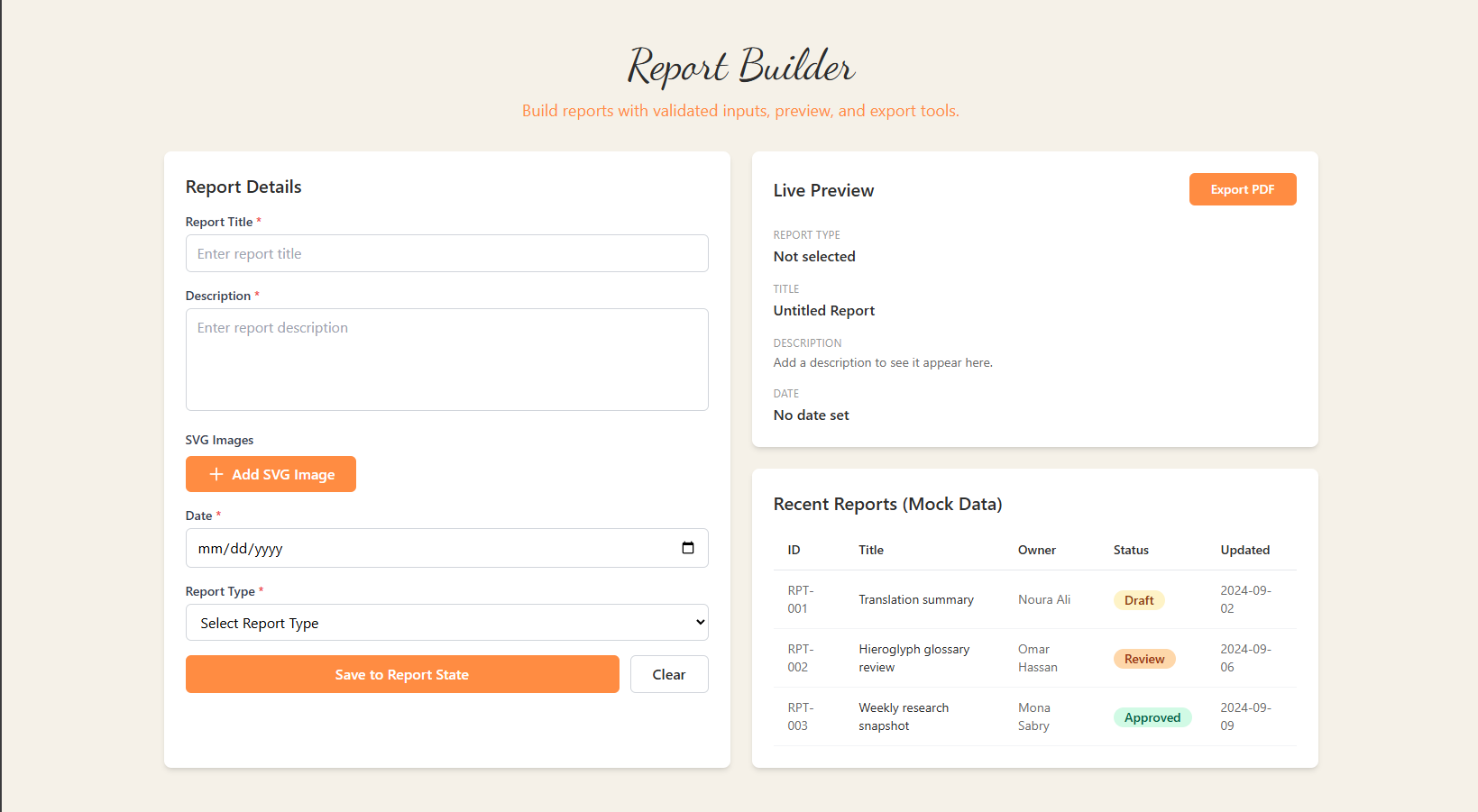Image resolution: width=1478 pixels, height=812 pixels.
Task: Click the ID column header
Action: (x=794, y=550)
